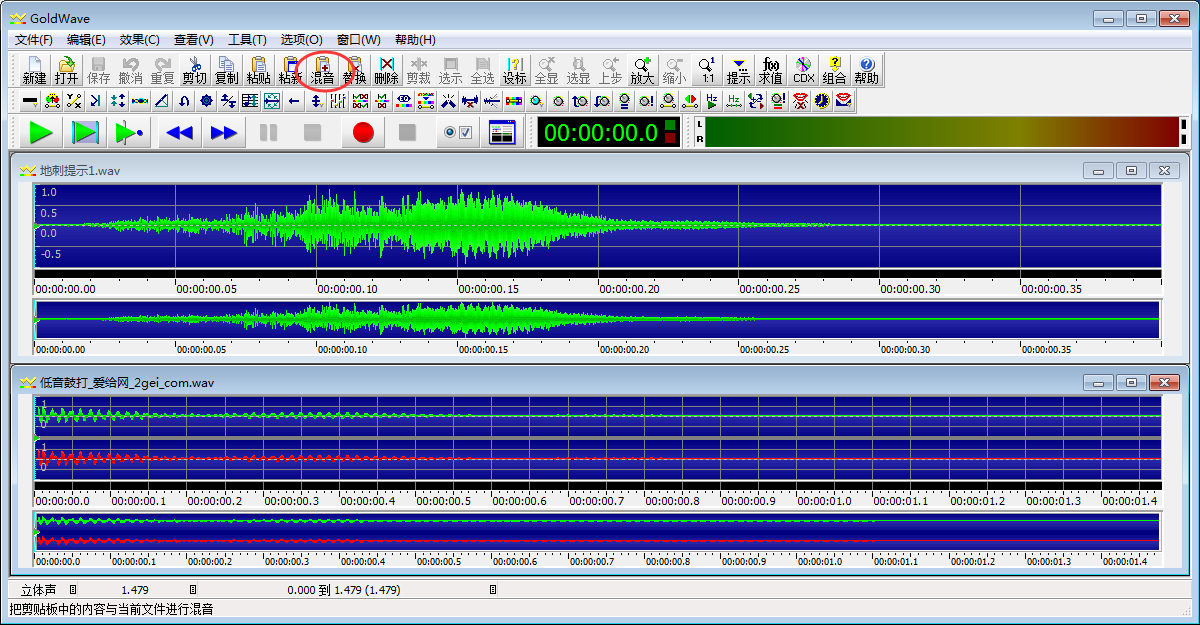
Task: Click the 1:1 zoom button
Action: tap(707, 70)
